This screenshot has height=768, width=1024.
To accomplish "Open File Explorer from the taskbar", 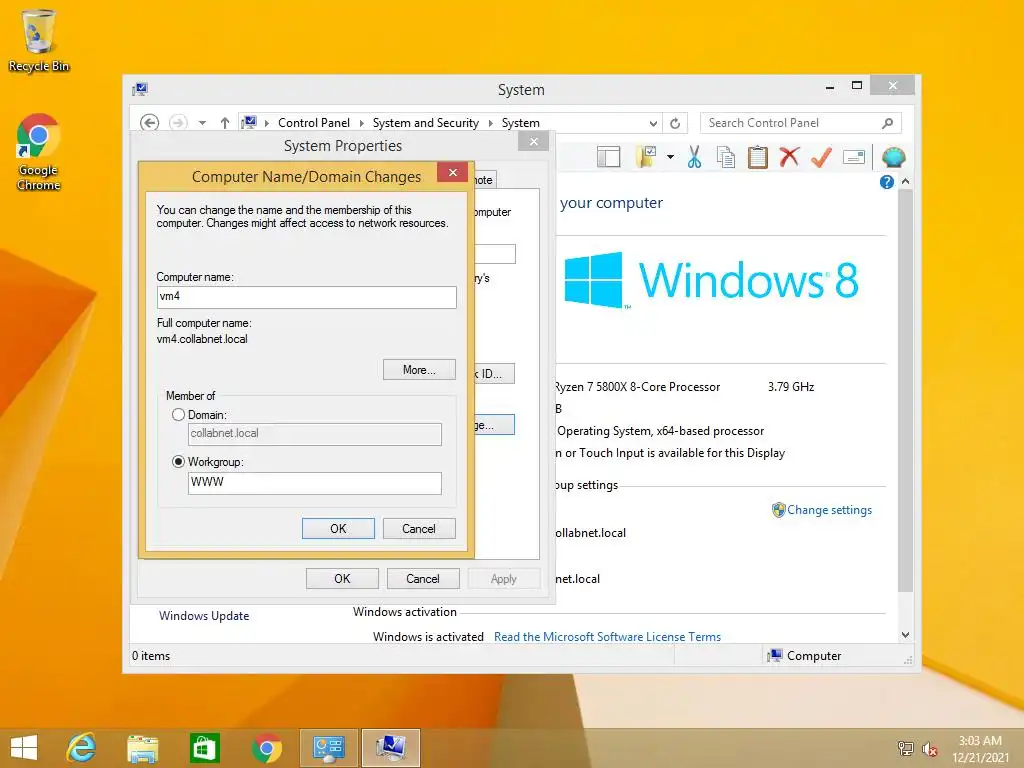I will point(142,748).
